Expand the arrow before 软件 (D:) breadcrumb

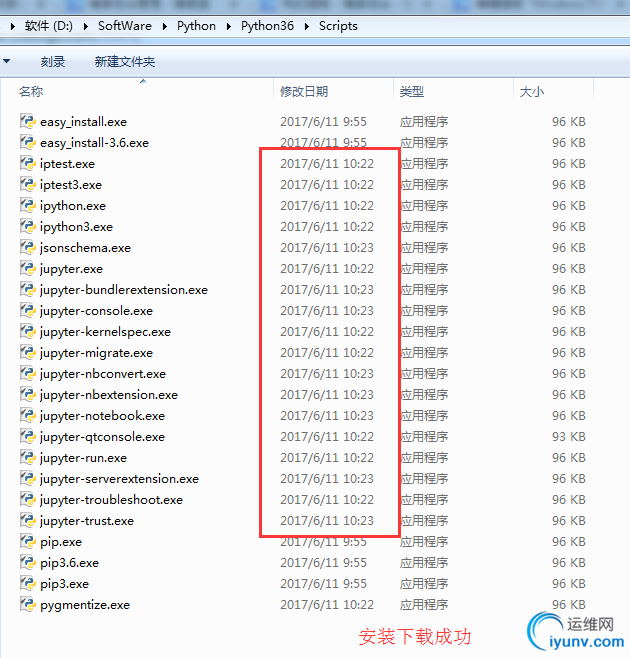click(13, 26)
